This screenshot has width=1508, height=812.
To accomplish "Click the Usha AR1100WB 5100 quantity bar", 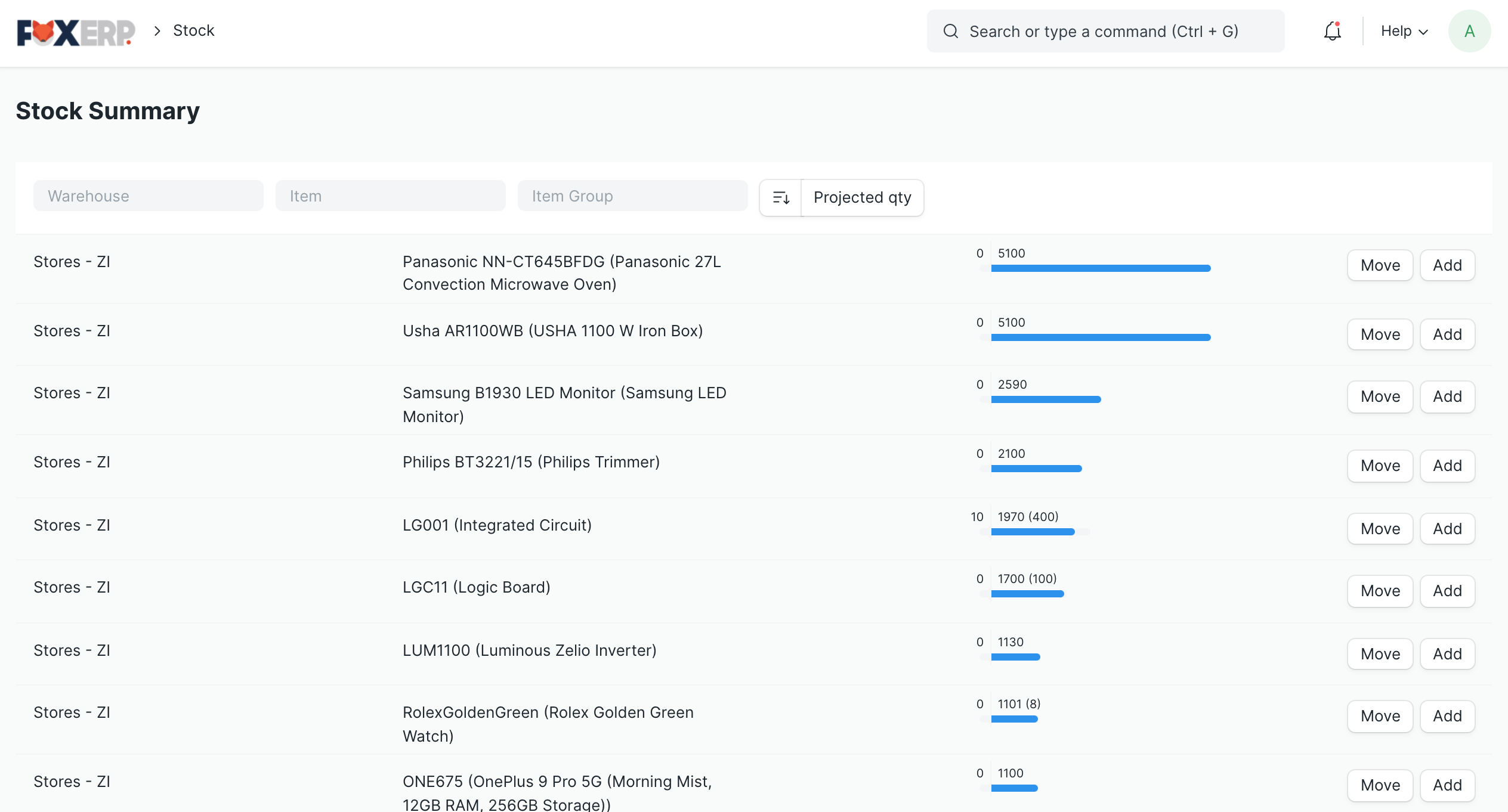I will (x=1101, y=337).
